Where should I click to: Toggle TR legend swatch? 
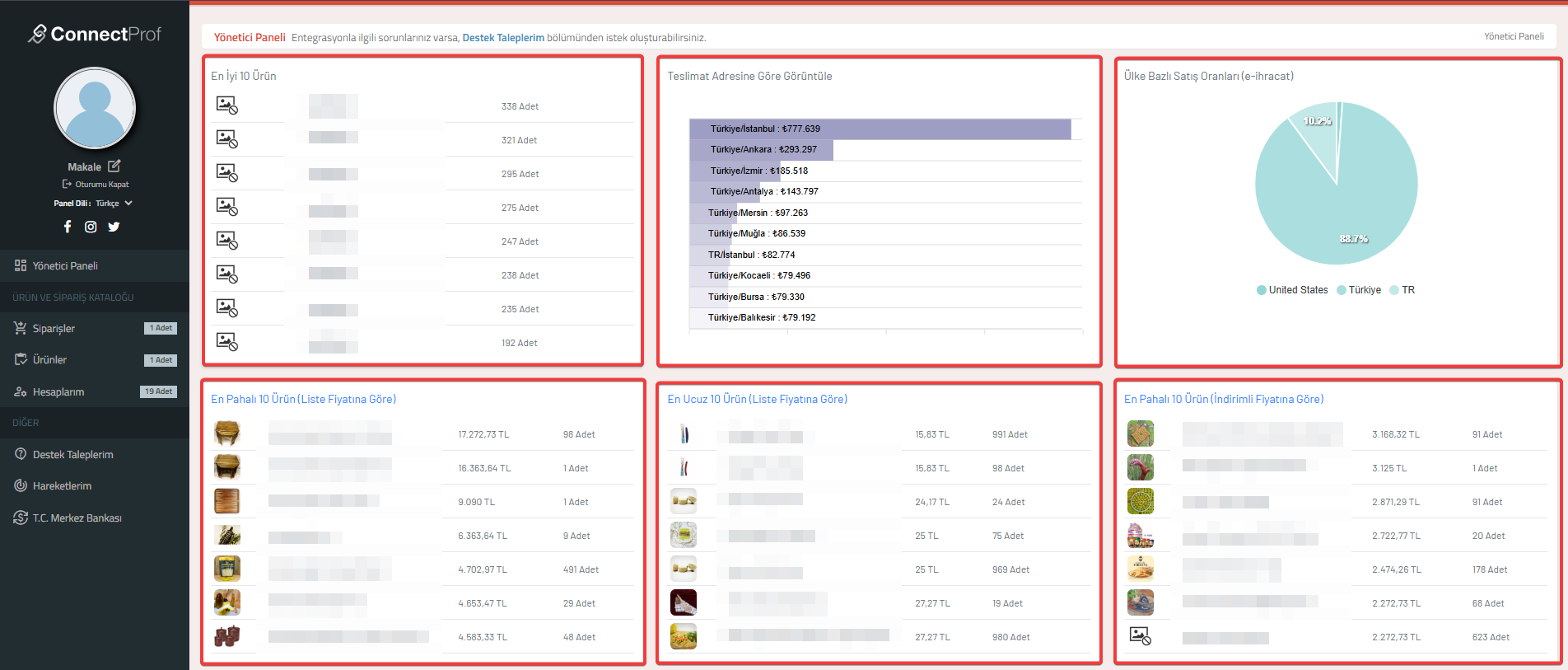pyautogui.click(x=1394, y=290)
